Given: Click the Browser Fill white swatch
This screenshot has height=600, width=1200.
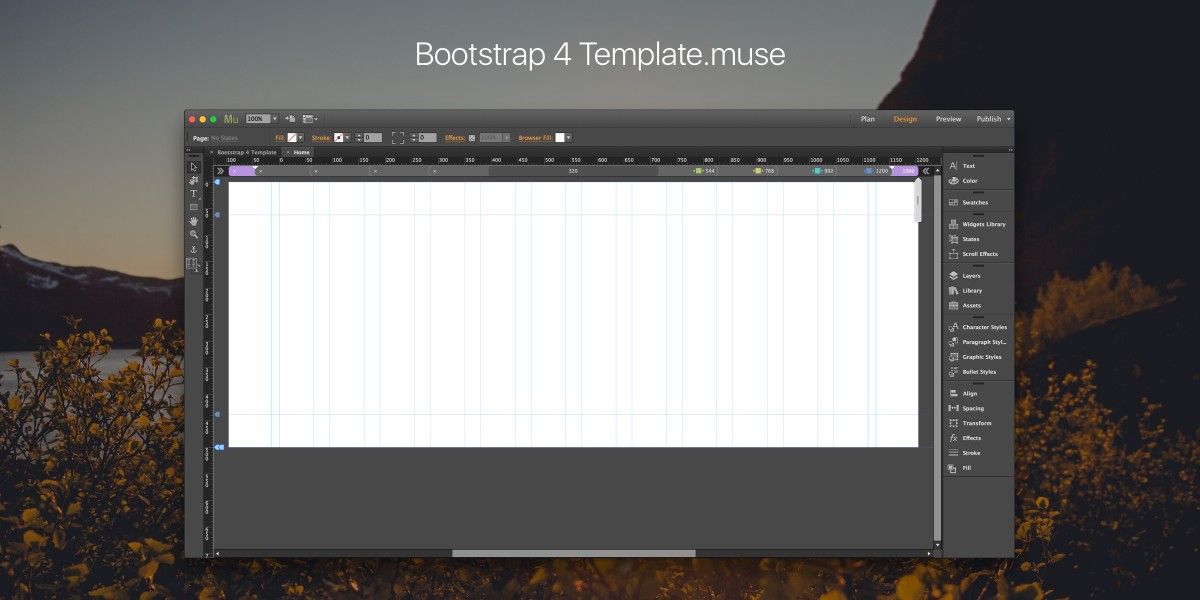Looking at the screenshot, I should (x=560, y=137).
